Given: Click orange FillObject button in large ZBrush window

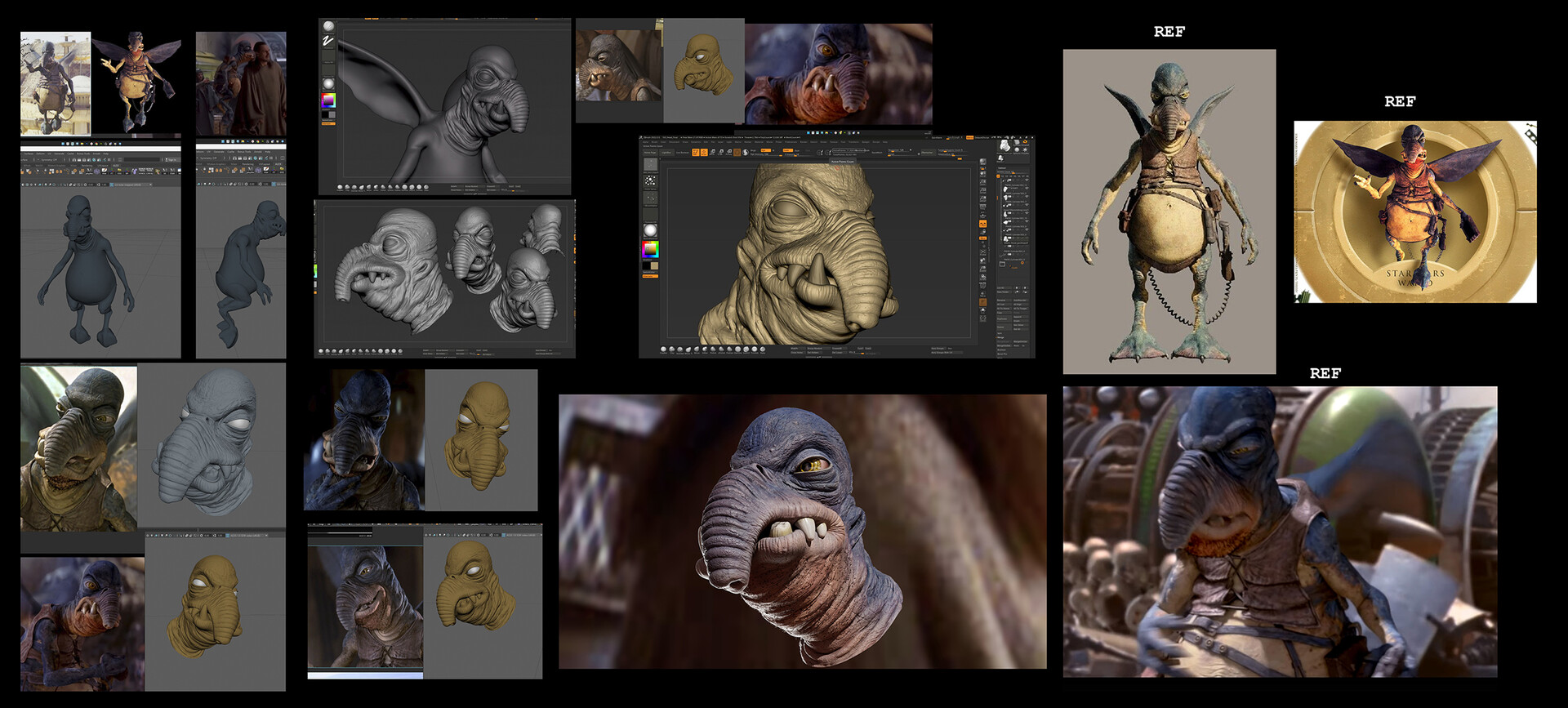Looking at the screenshot, I should tap(650, 276).
